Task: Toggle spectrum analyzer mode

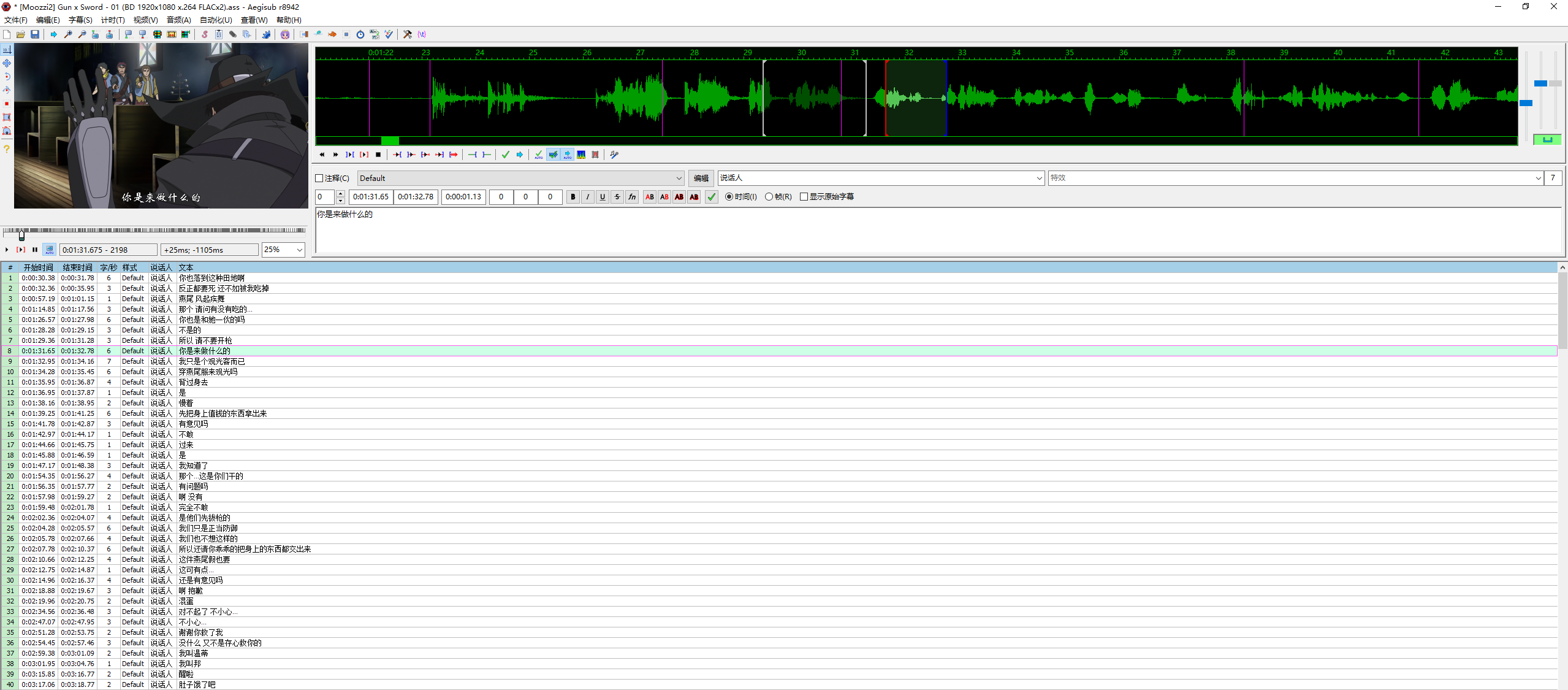Action: click(581, 155)
